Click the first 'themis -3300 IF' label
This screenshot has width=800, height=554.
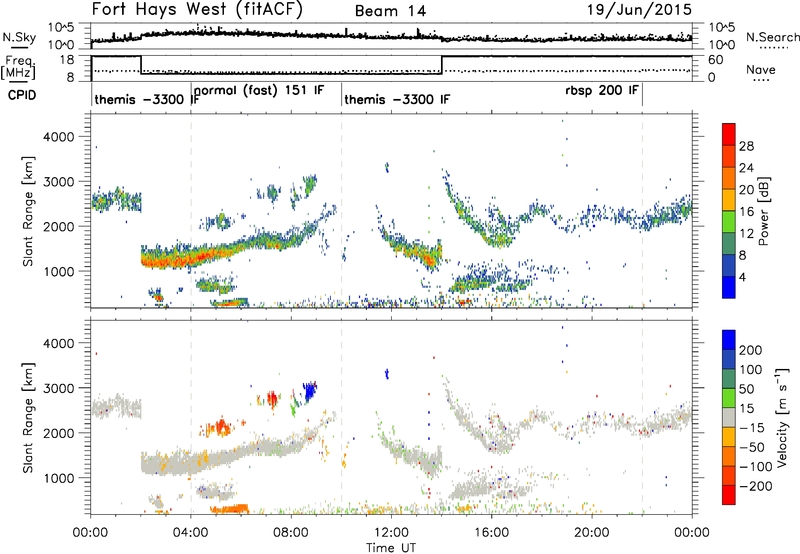tap(146, 99)
